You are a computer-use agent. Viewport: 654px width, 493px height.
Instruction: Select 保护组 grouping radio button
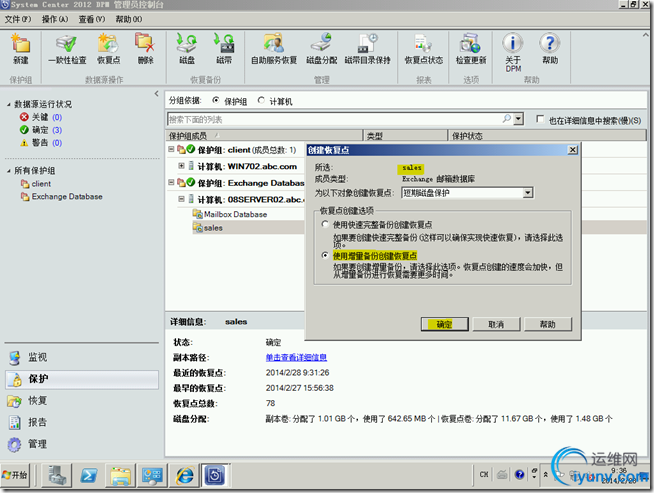(216, 100)
